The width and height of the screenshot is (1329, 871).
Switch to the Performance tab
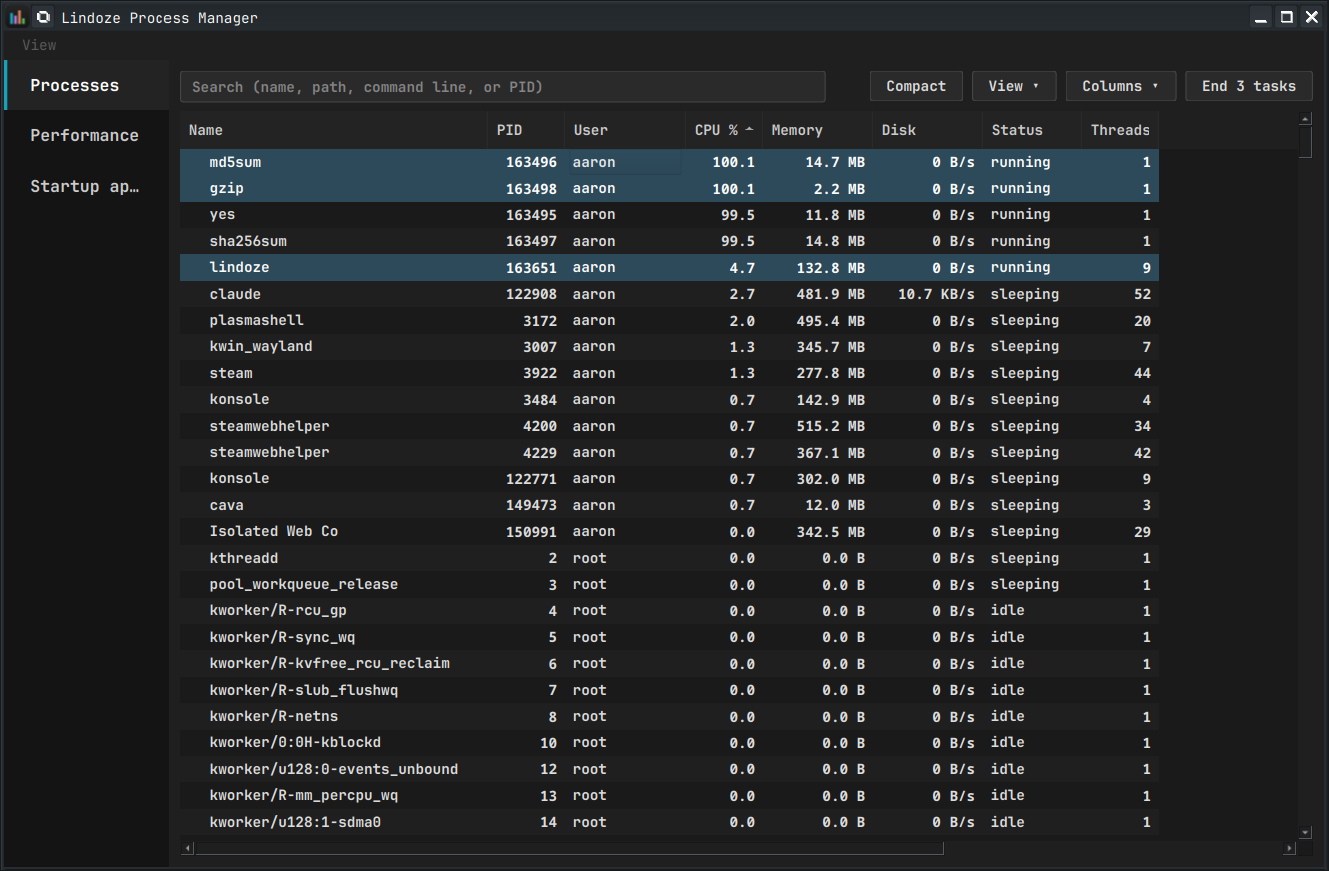87,135
